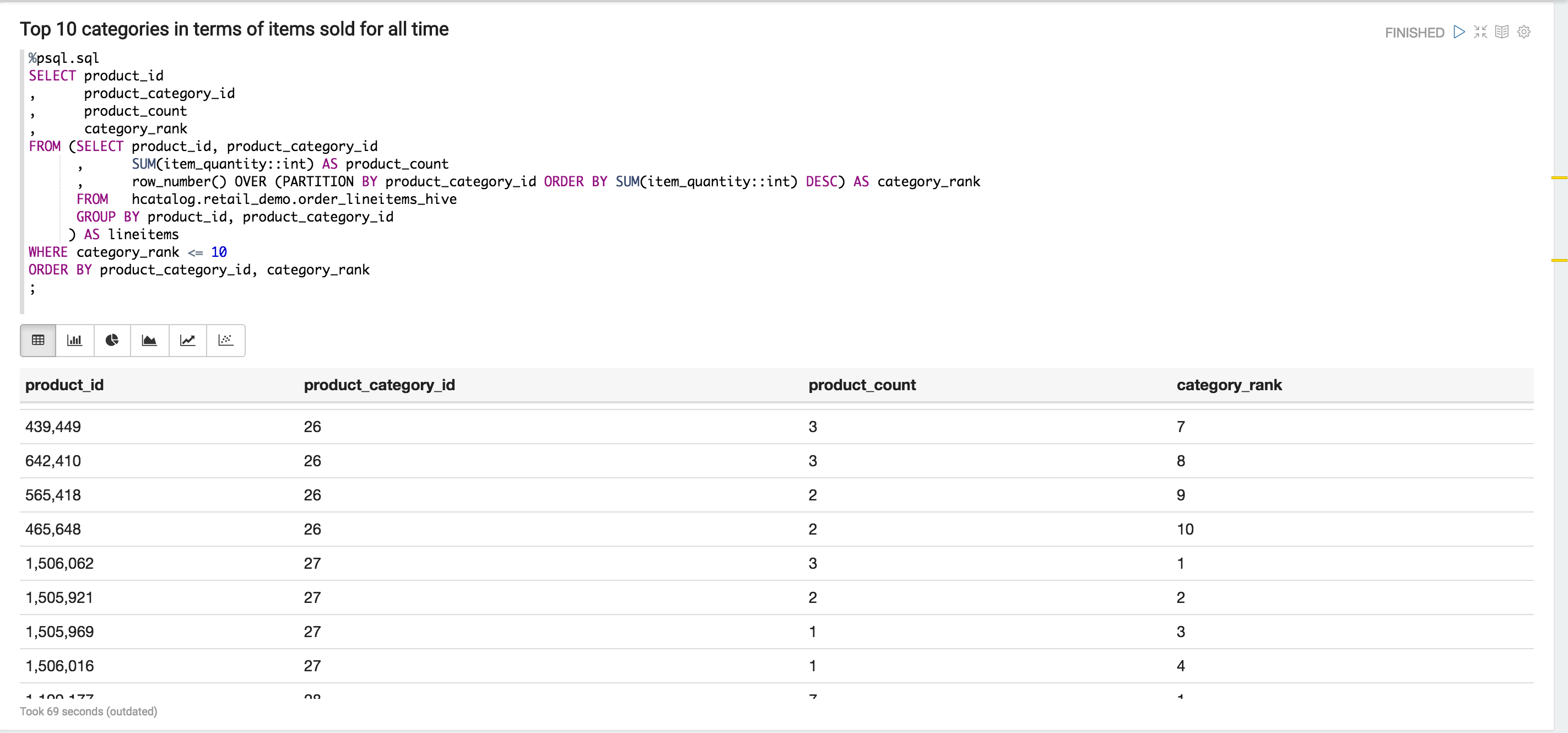Click the FINISHED status label
This screenshot has width=1568, height=733.
coord(1413,33)
